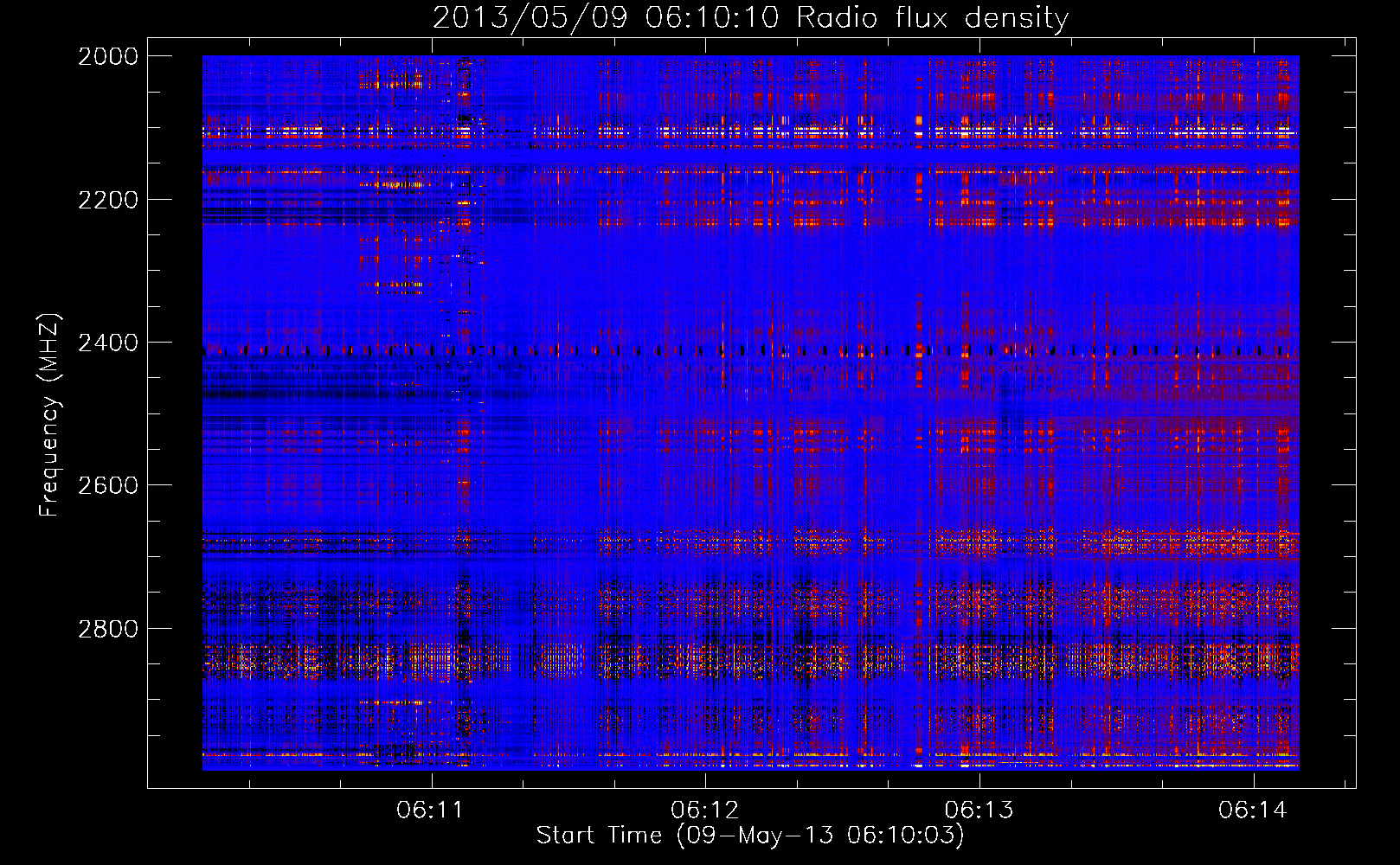Click the 06:14 time tick label
This screenshot has height=865, width=1400.
[1253, 811]
